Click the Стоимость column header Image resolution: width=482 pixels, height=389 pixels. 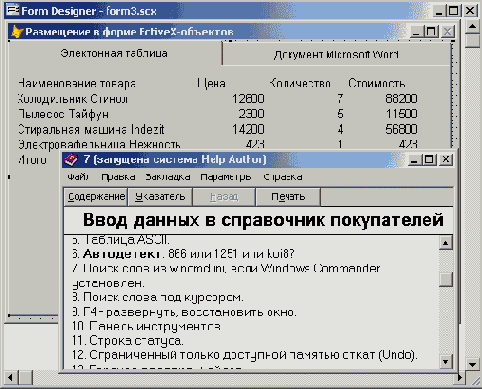click(377, 83)
